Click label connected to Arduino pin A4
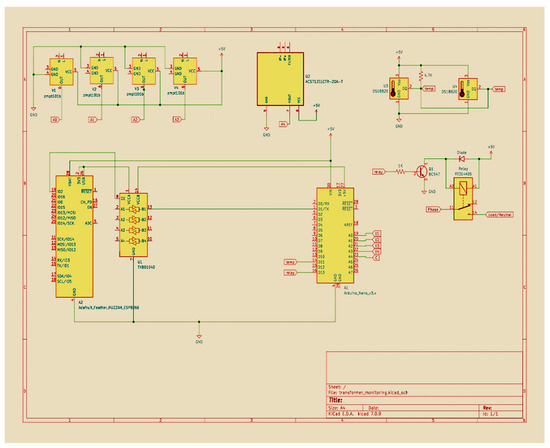Image resolution: width=550 pixels, height=448 pixels. pos(376,258)
